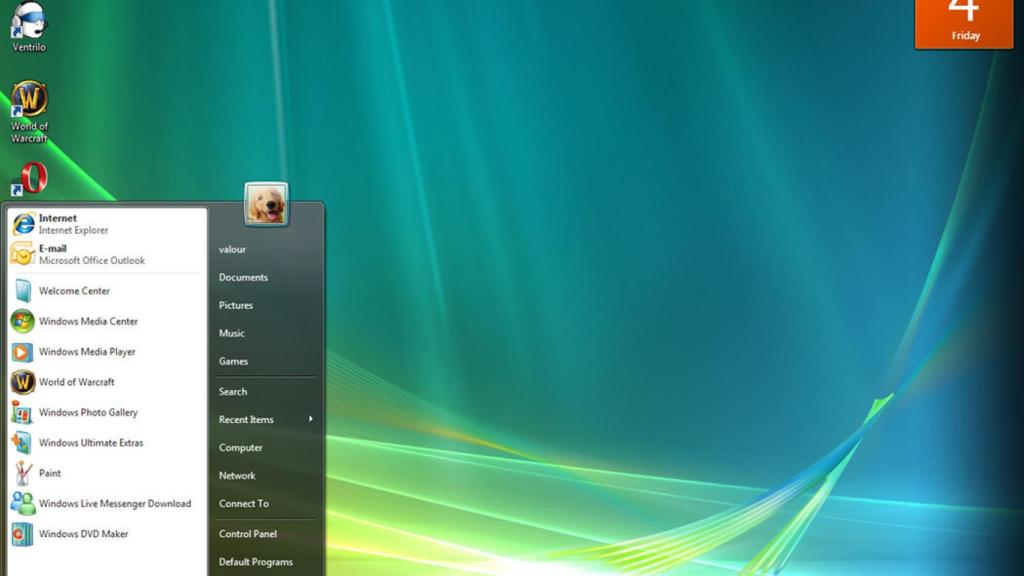This screenshot has width=1024, height=576.
Task: Open the Games menu entry
Action: tap(232, 361)
